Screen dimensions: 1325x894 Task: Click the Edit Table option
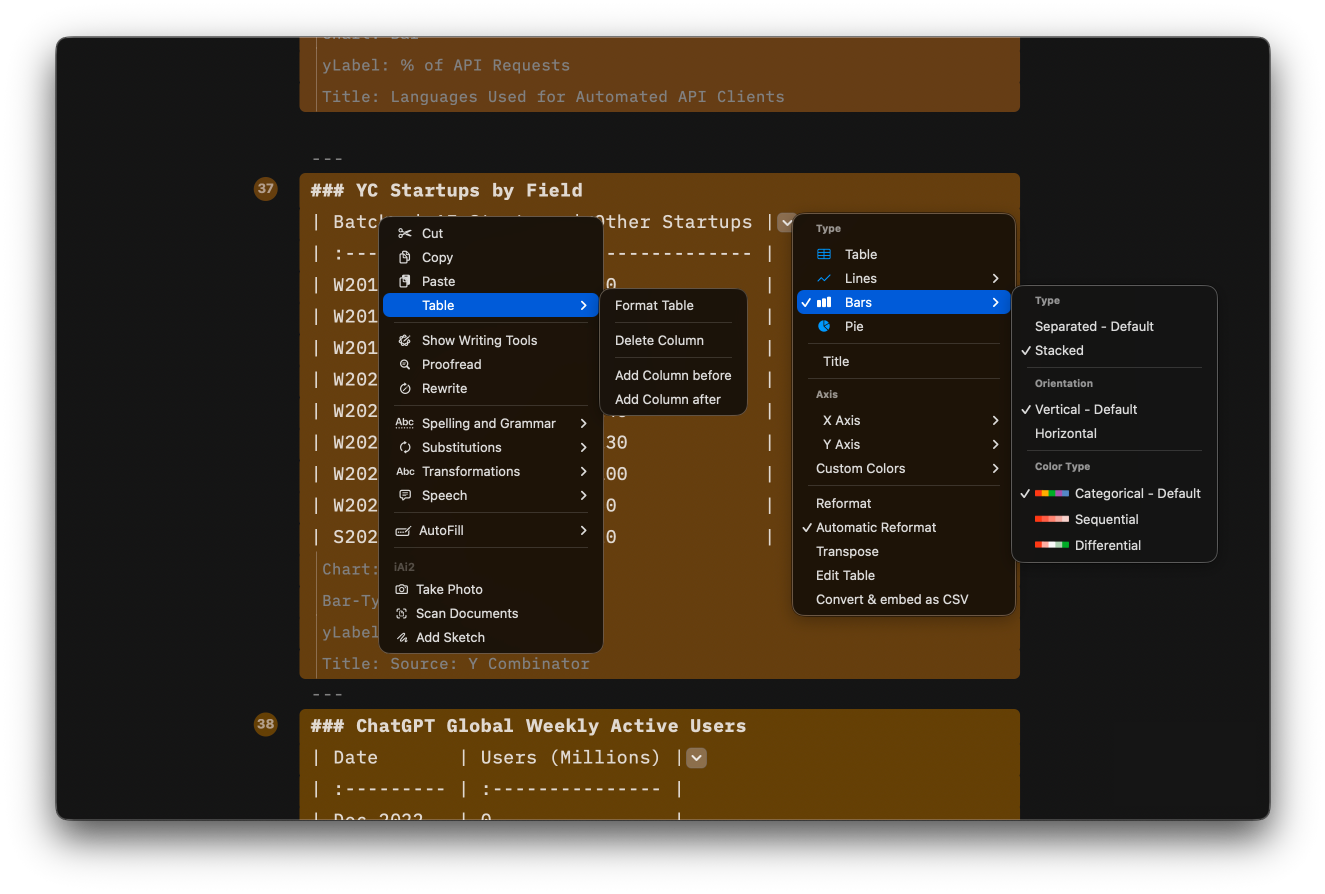[845, 575]
